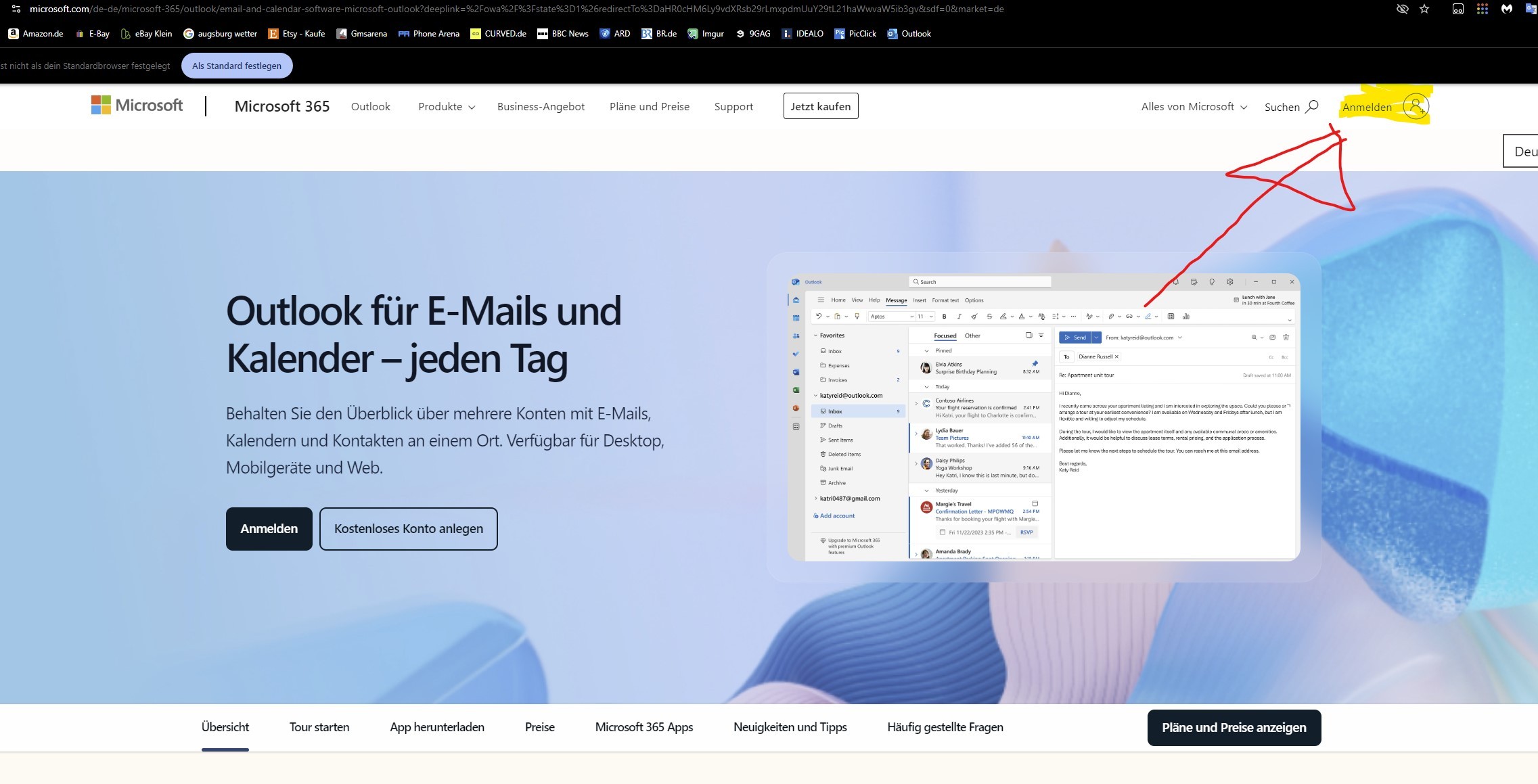Open the calendar icon in Outlook sidebar
Image resolution: width=1538 pixels, height=784 pixels.
[x=795, y=318]
